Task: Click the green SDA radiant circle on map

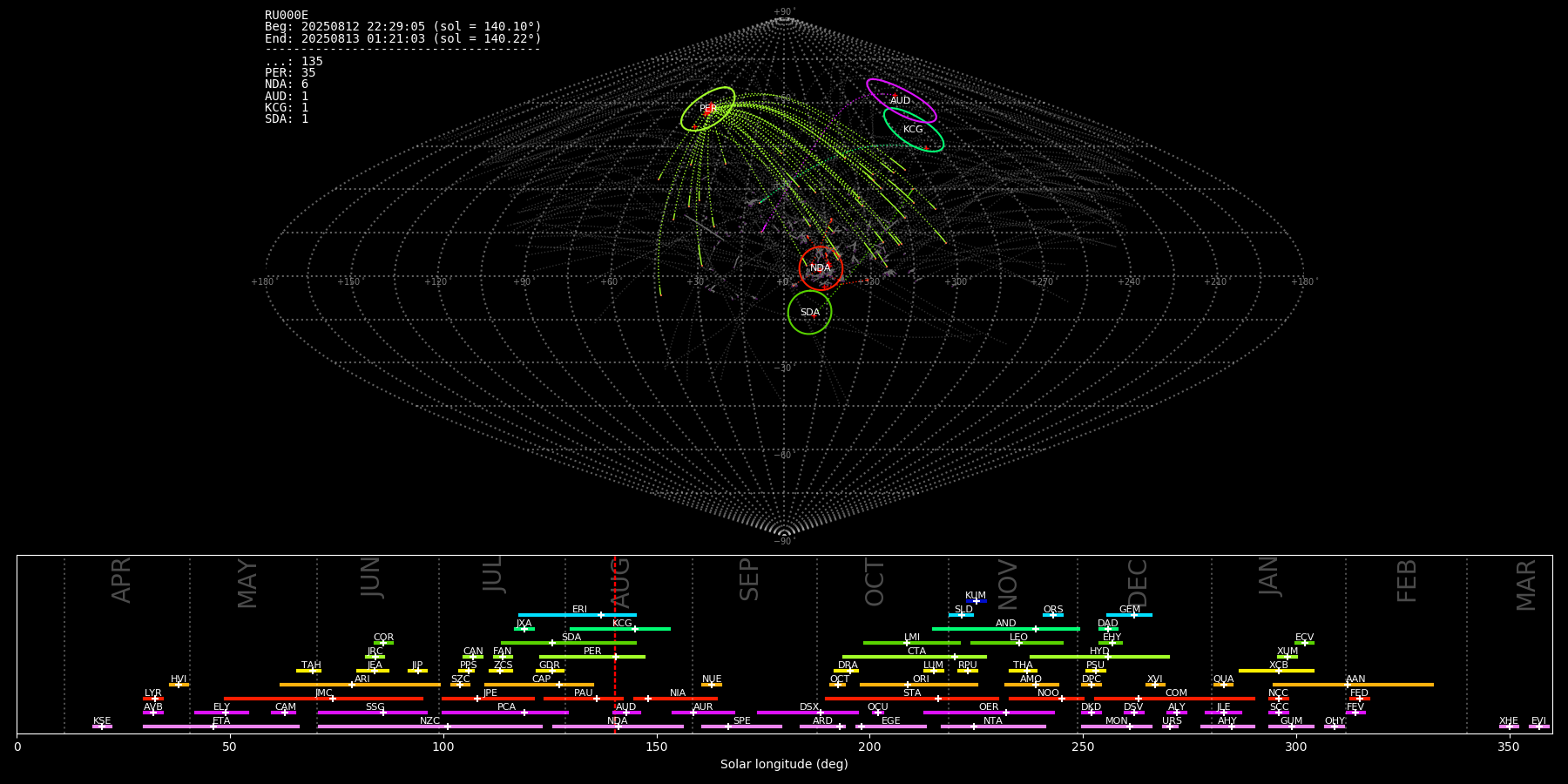Action: [810, 312]
